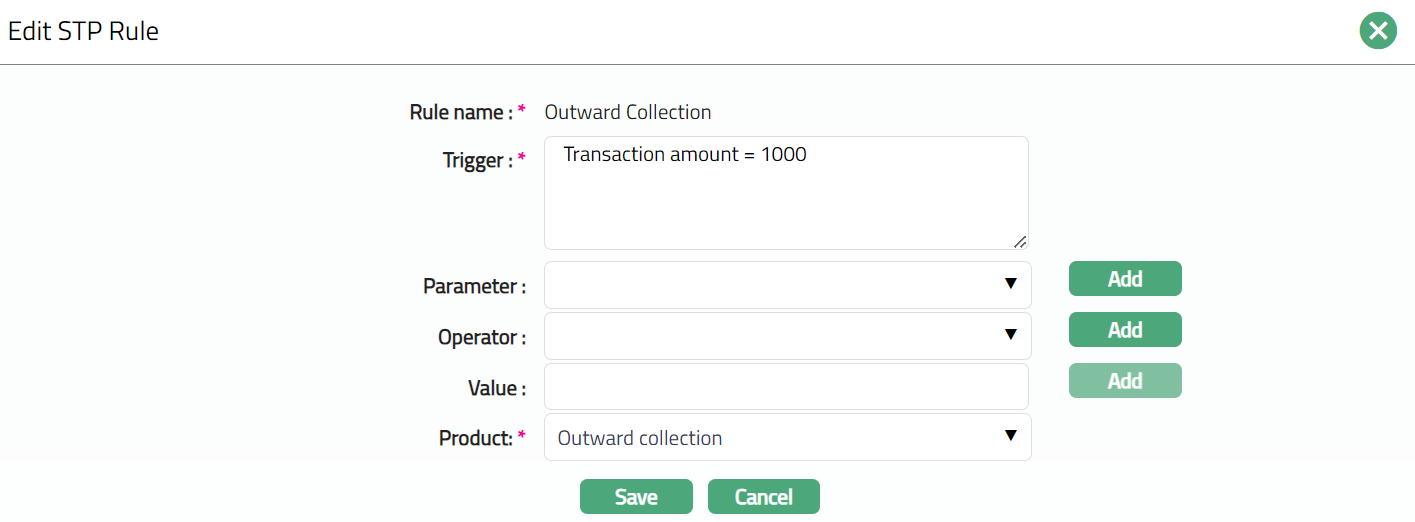Click the Value label

(496, 388)
